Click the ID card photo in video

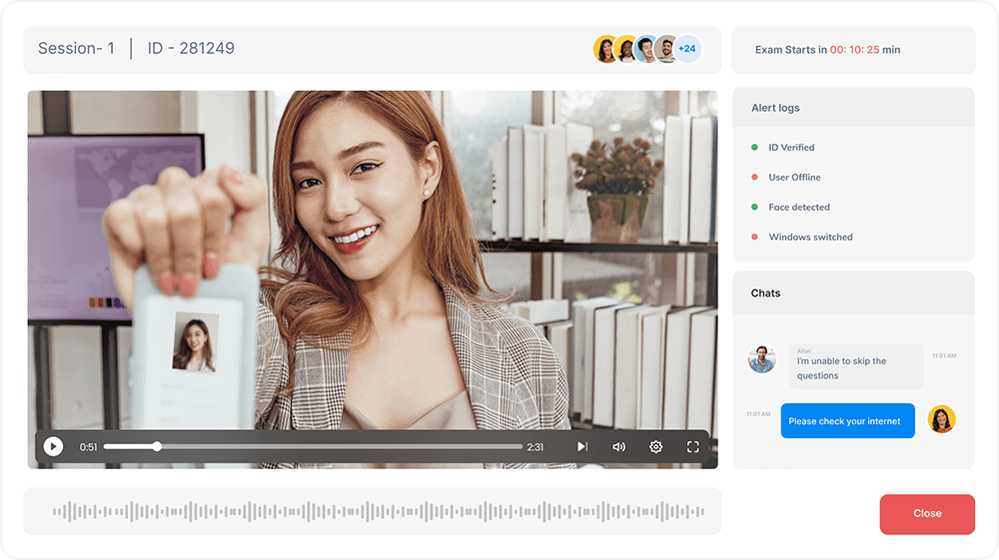click(195, 342)
